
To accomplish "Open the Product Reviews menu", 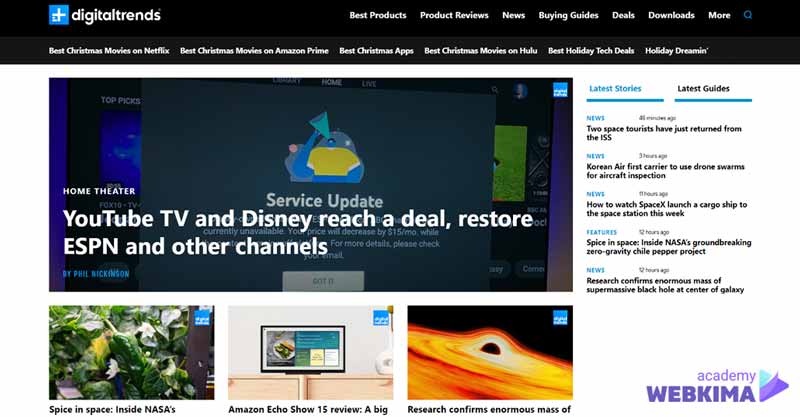I will 454,15.
